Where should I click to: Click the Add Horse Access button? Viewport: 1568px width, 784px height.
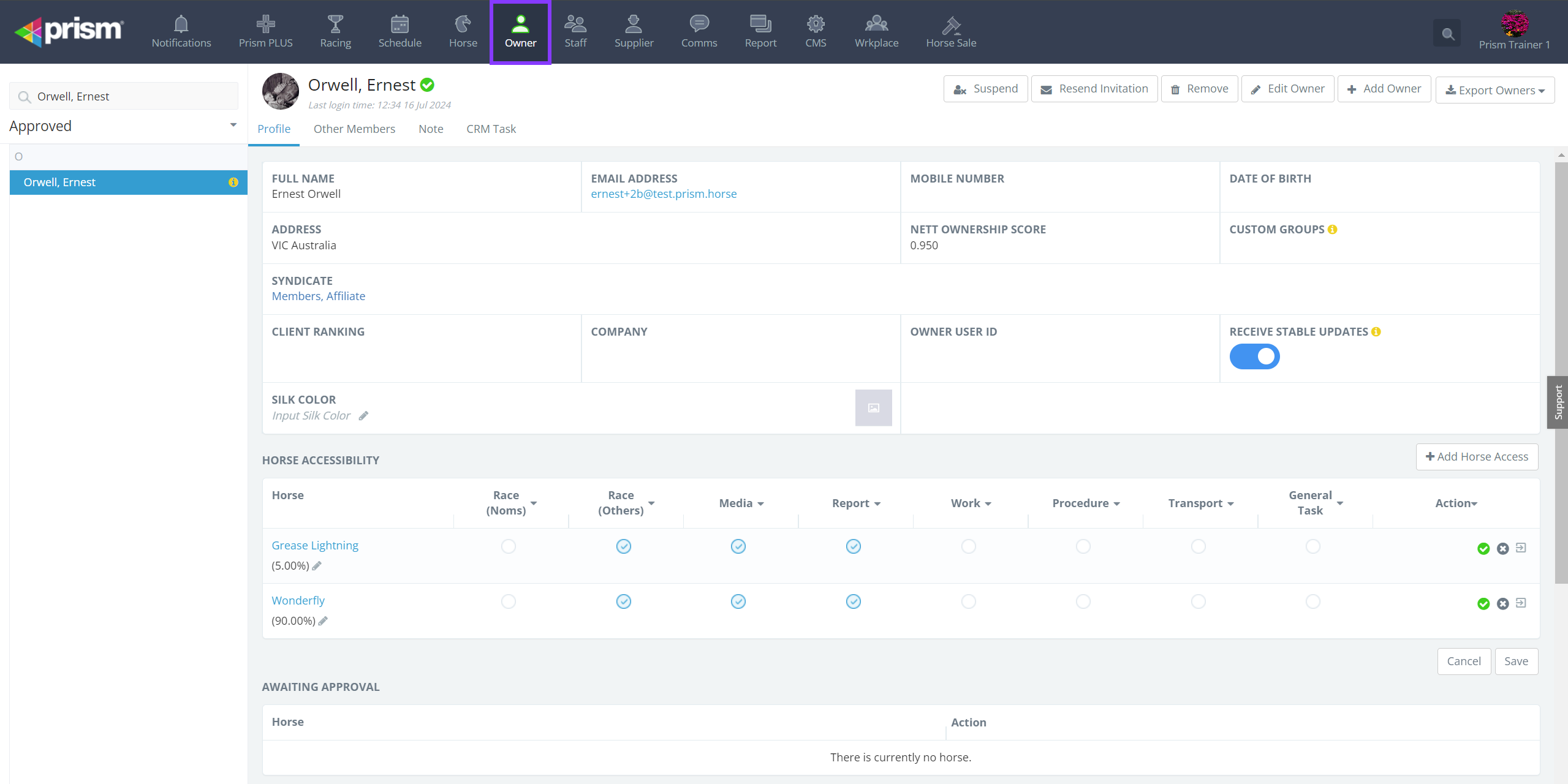click(x=1477, y=457)
